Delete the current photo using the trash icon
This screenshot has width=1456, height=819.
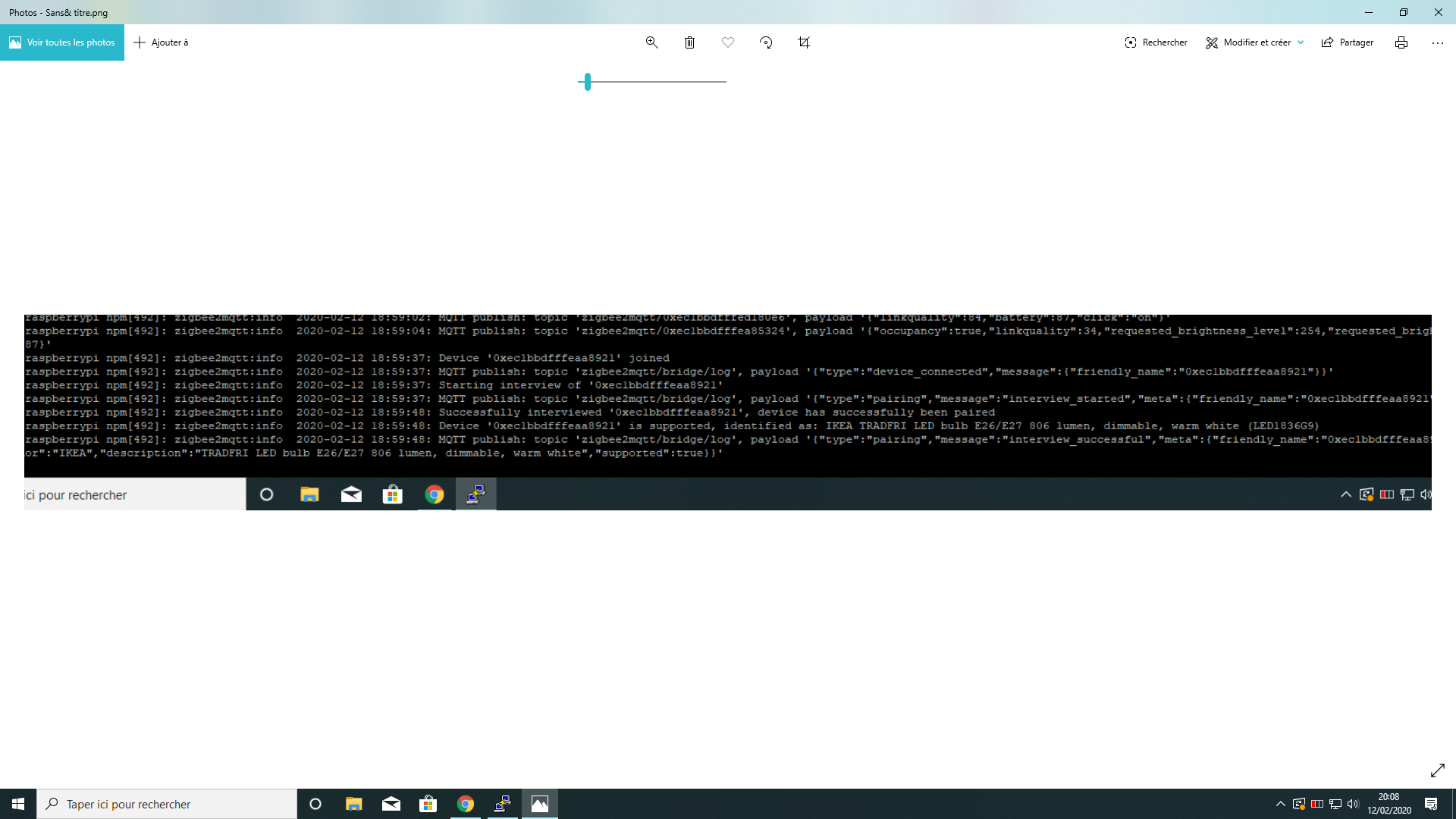coord(689,42)
